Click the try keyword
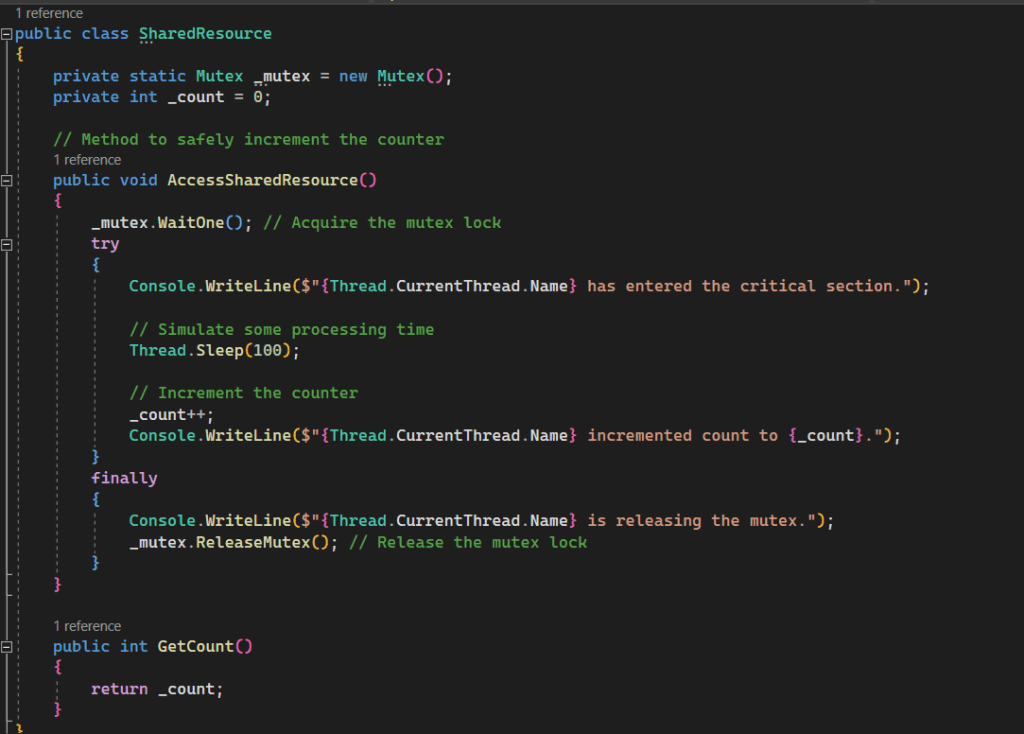The image size is (1024, 734). [105, 243]
